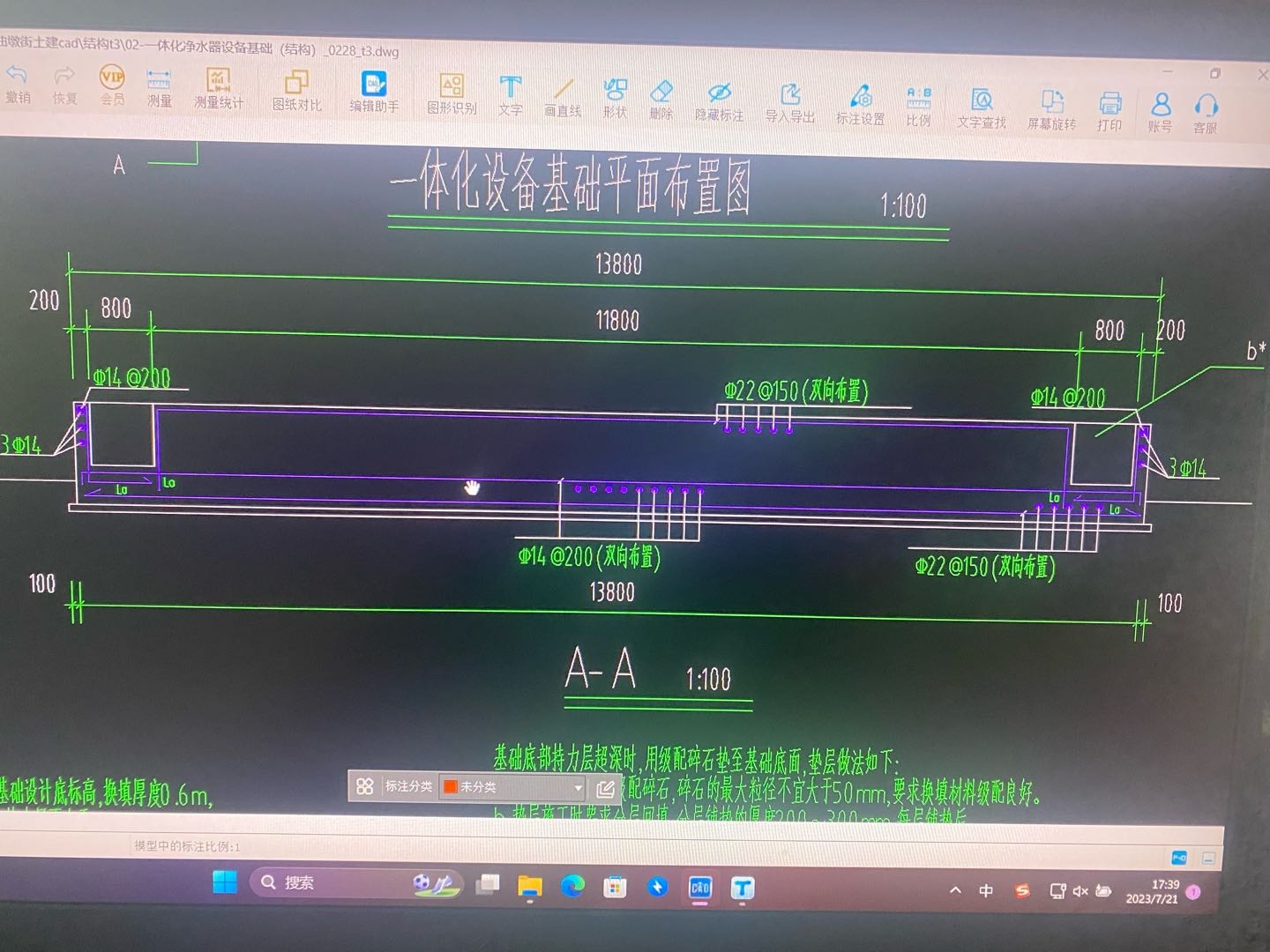The height and width of the screenshot is (952, 1270).
Task: Launch Microsoft Edge from the taskbar
Action: [x=572, y=886]
